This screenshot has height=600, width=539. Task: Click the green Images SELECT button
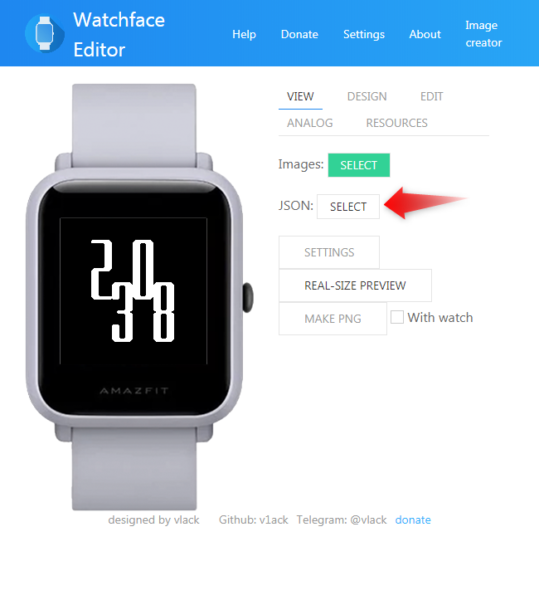pyautogui.click(x=359, y=165)
